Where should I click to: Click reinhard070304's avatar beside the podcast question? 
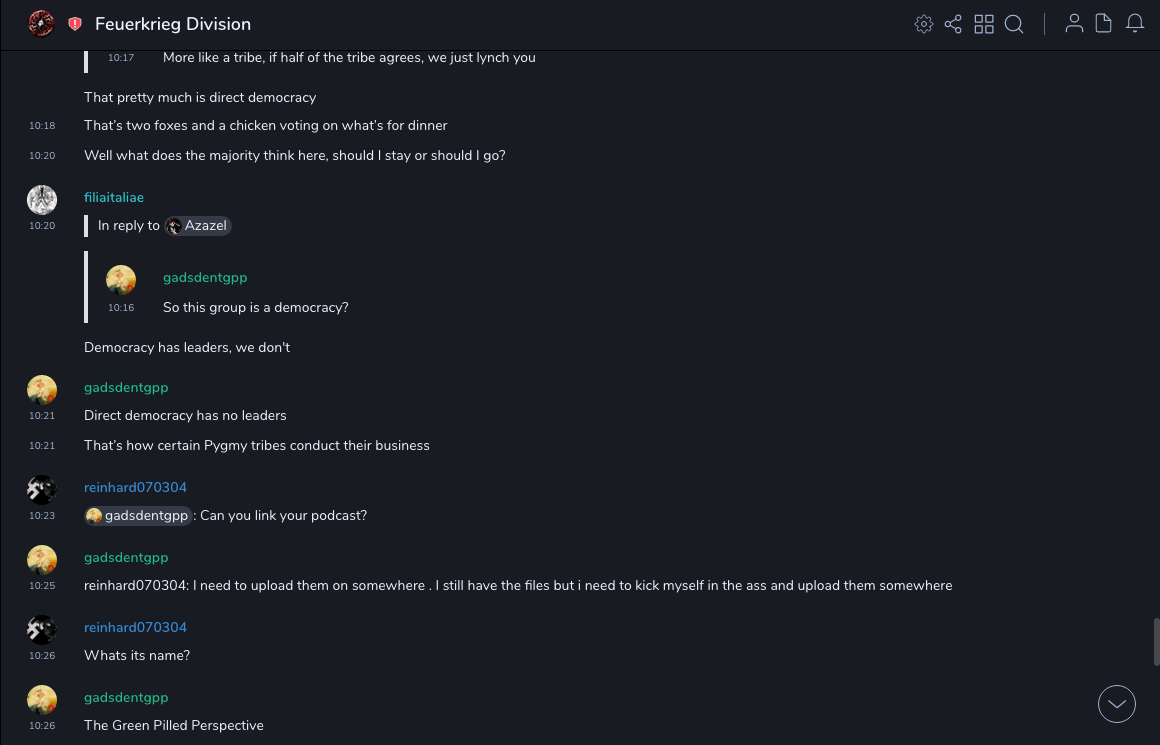point(42,490)
